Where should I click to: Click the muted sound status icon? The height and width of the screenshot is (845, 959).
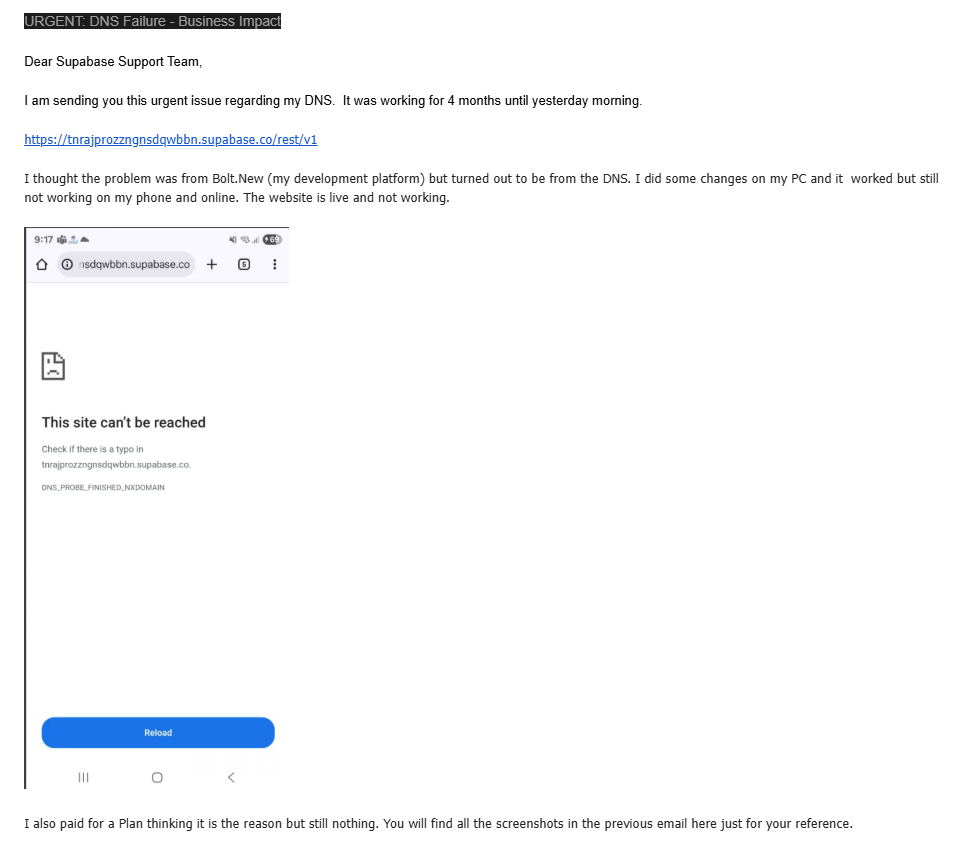click(x=232, y=240)
